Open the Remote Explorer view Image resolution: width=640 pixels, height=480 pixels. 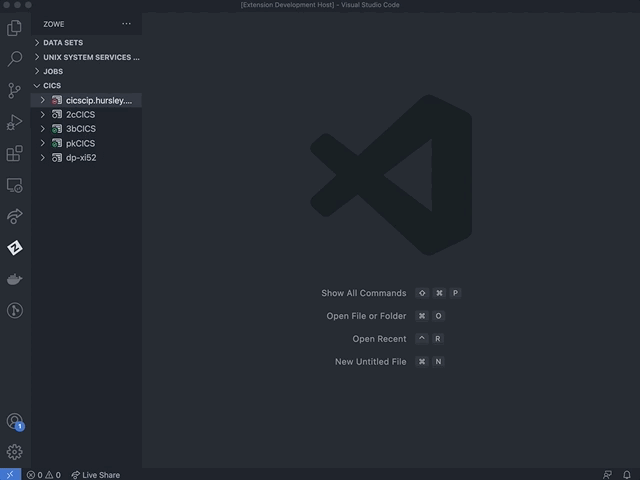[15, 185]
